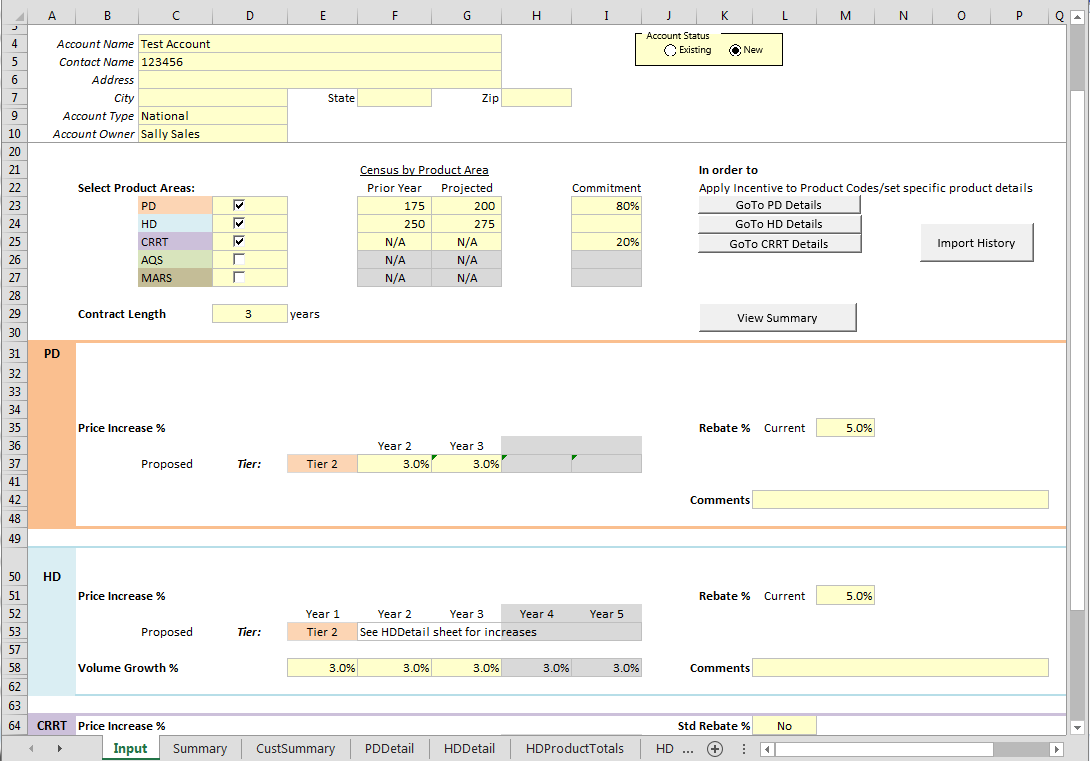Click the New Sheet plus icon
The height and width of the screenshot is (761, 1090).
pos(715,748)
